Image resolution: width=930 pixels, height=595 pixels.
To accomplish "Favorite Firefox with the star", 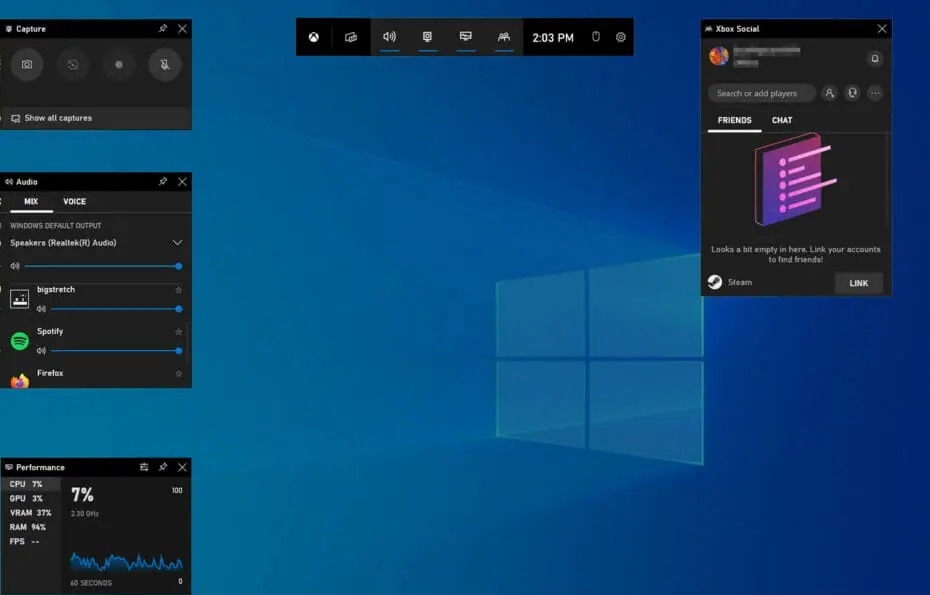I will [179, 374].
